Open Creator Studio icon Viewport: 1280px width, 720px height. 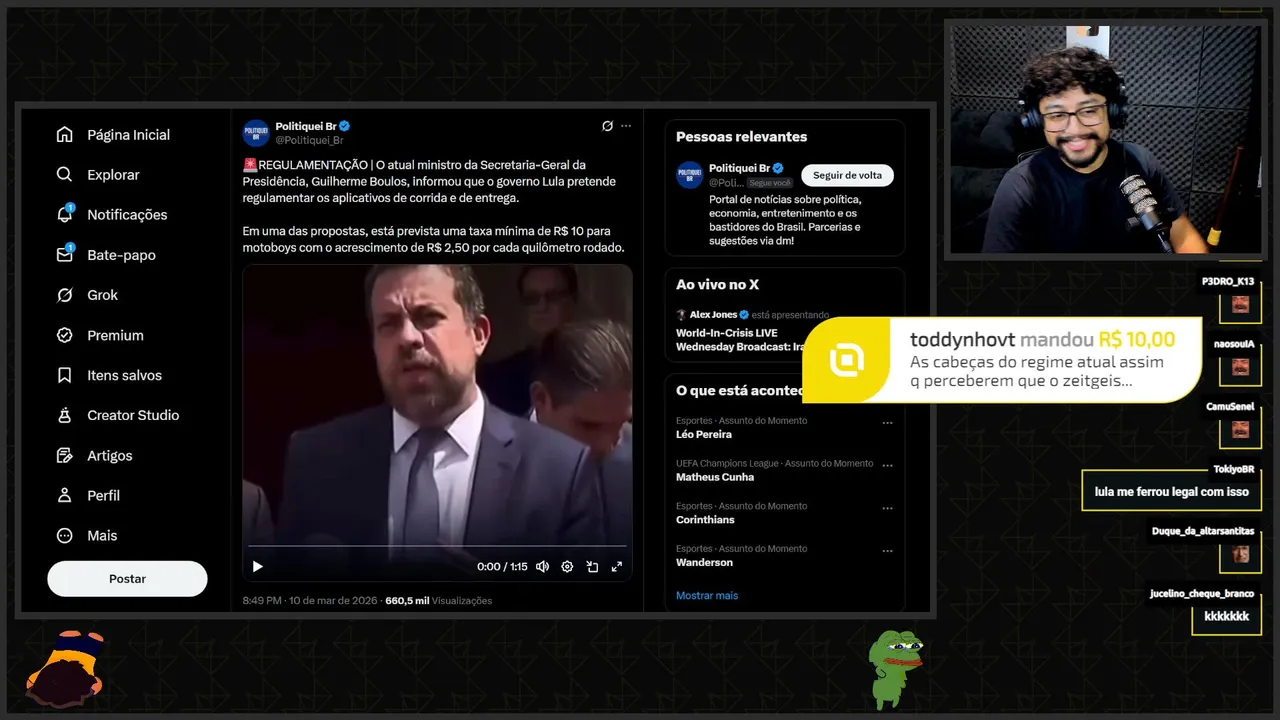[x=65, y=415]
